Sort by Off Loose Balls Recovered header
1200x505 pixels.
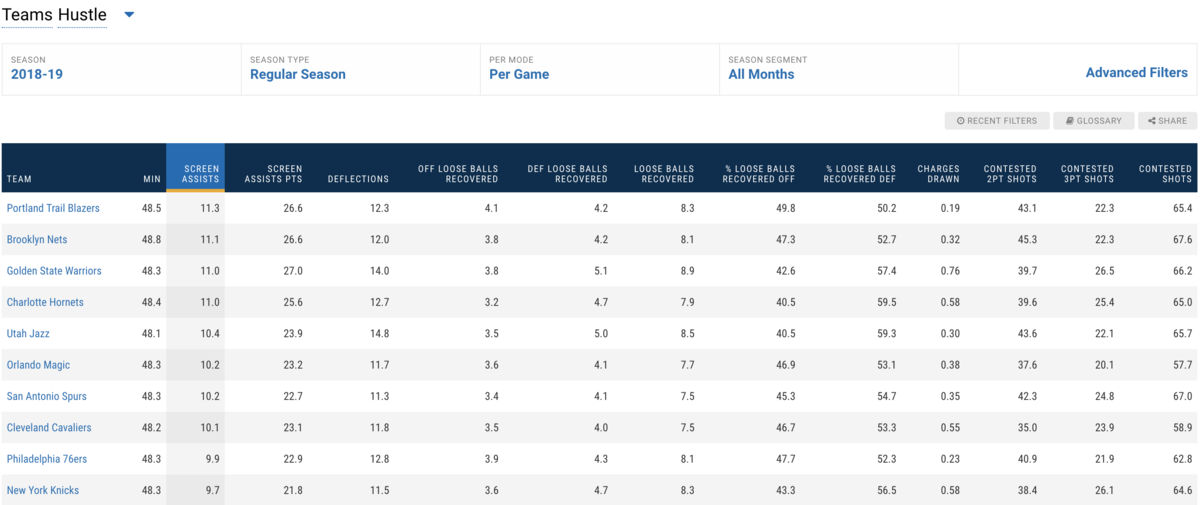(458, 174)
